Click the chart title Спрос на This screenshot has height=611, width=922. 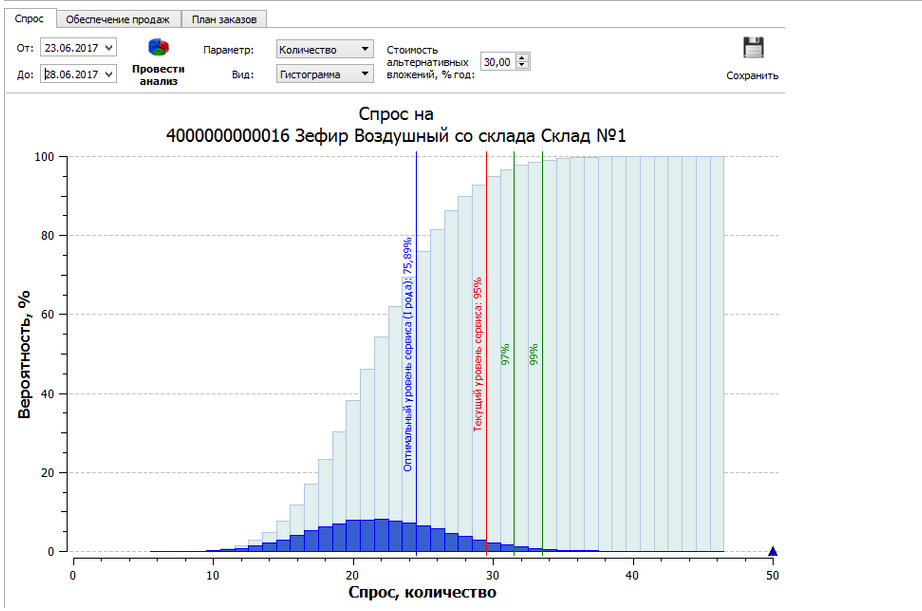tap(396, 114)
